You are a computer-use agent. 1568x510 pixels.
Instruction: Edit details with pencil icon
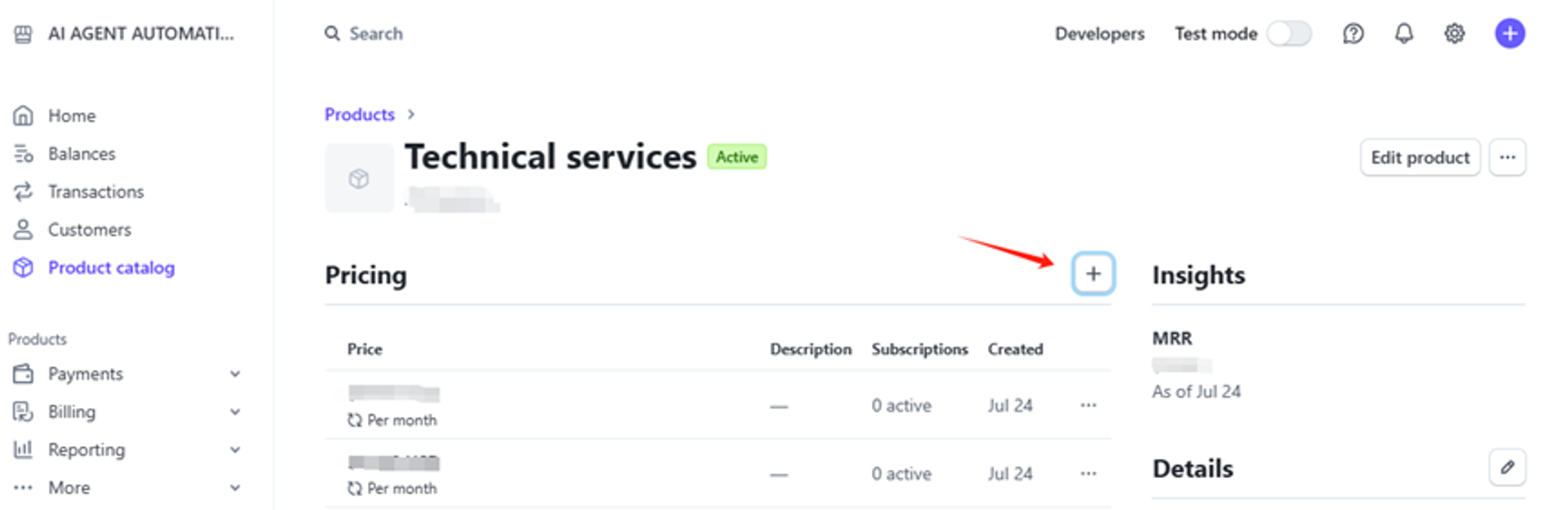pos(1507,468)
